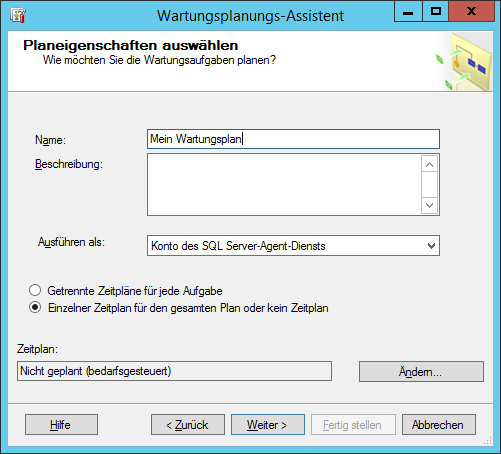Minimize the Wartungsplanungs-Assistent window
This screenshot has width=501, height=454.
(408, 12)
